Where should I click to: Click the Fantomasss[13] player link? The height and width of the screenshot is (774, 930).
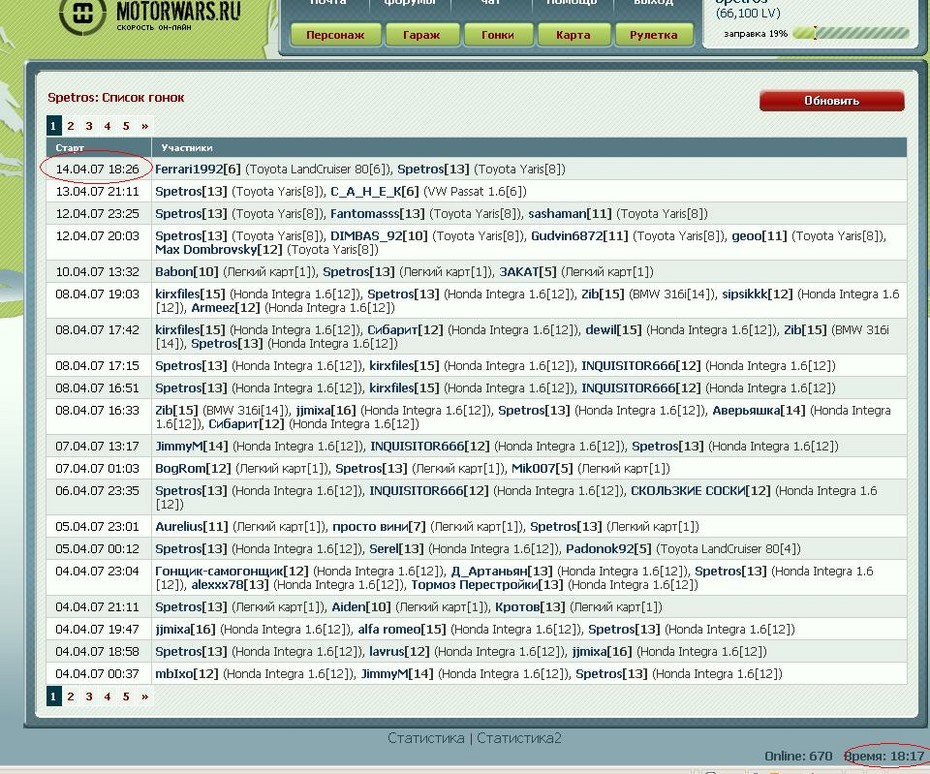tap(378, 214)
